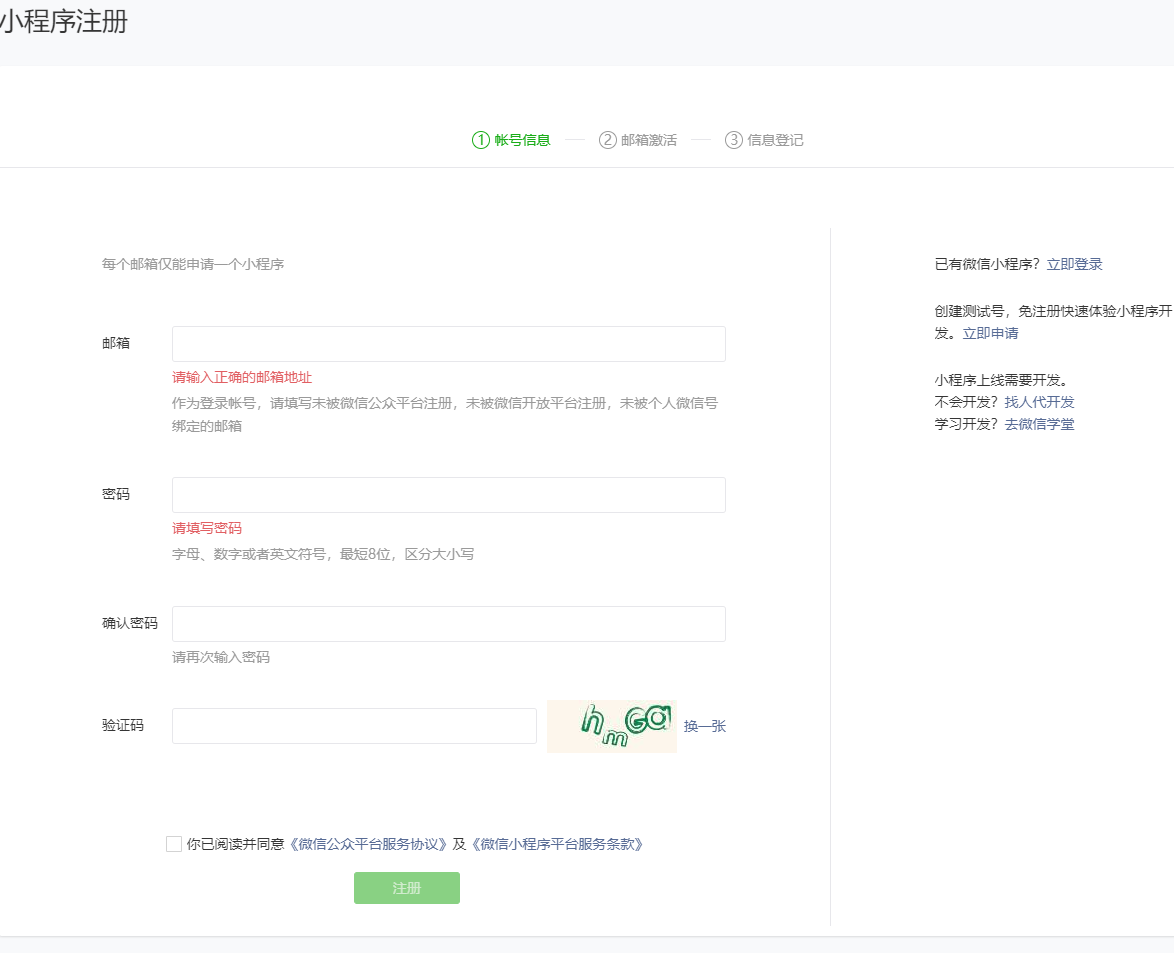Refresh captcha via 换一张 link
Image resolution: width=1174 pixels, height=953 pixels.
(704, 726)
